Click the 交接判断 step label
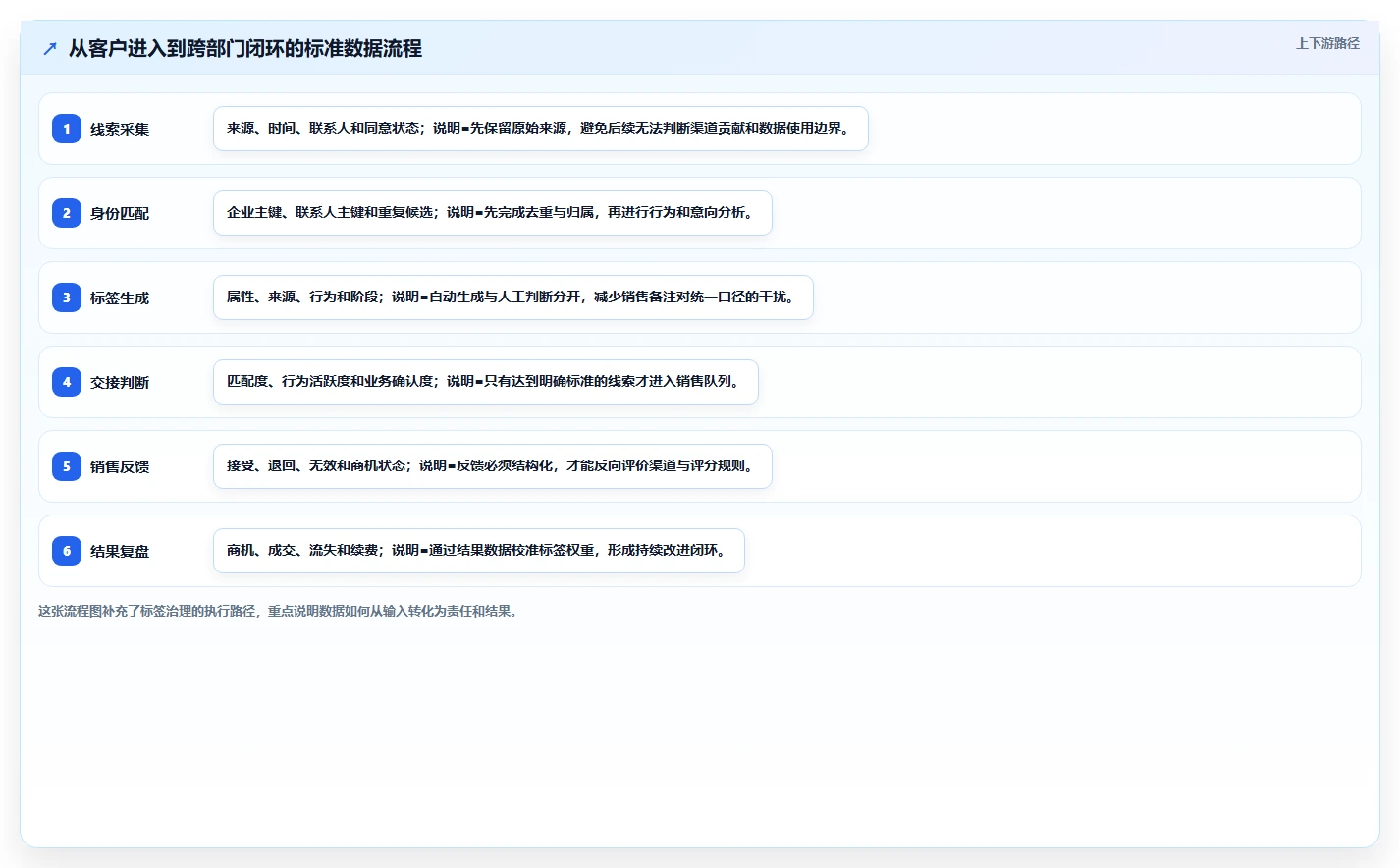1400x868 pixels. (x=120, y=382)
